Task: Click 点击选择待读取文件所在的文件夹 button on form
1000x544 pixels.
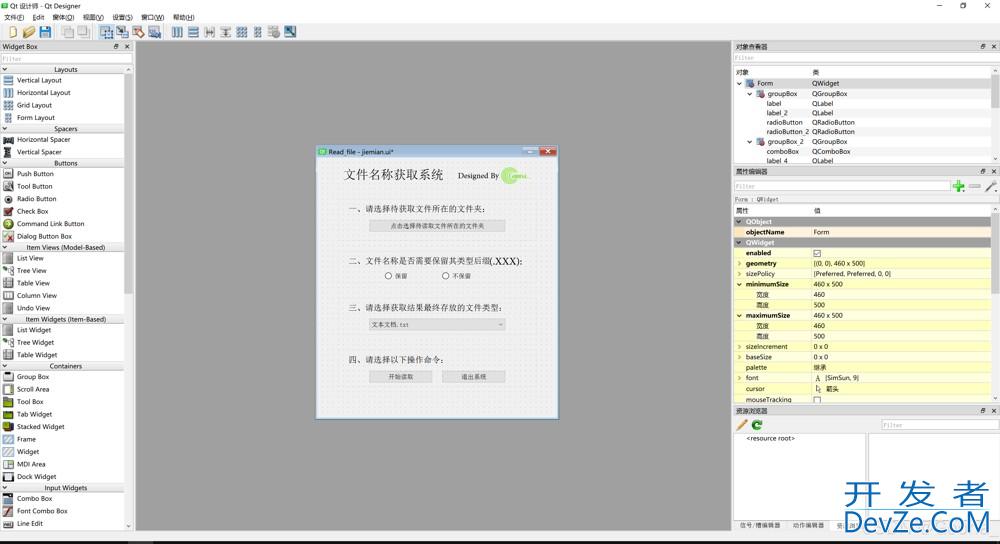Action: (x=437, y=226)
